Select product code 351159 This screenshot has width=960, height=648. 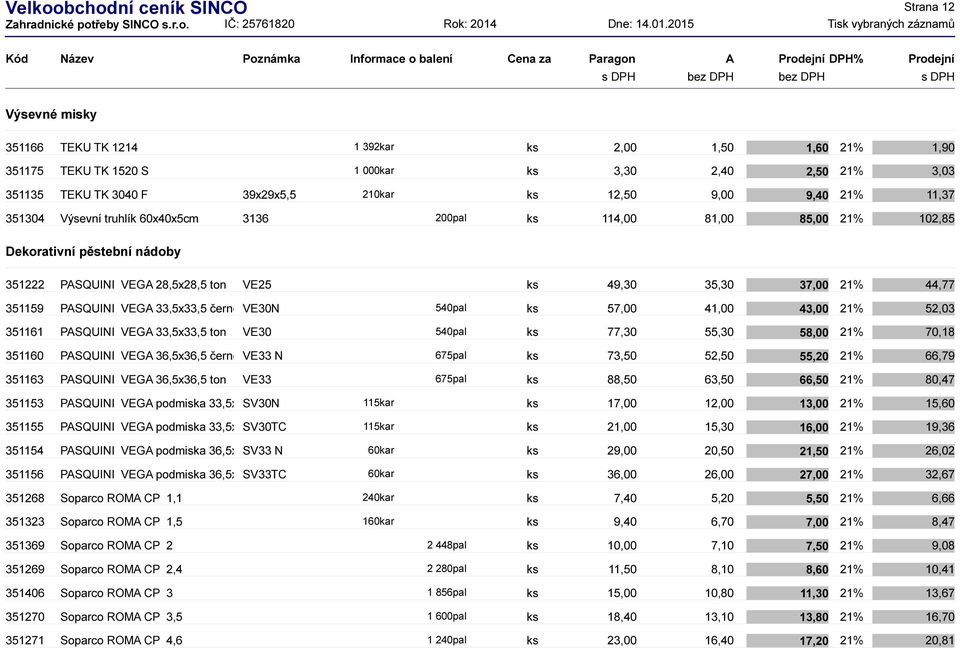point(24,309)
